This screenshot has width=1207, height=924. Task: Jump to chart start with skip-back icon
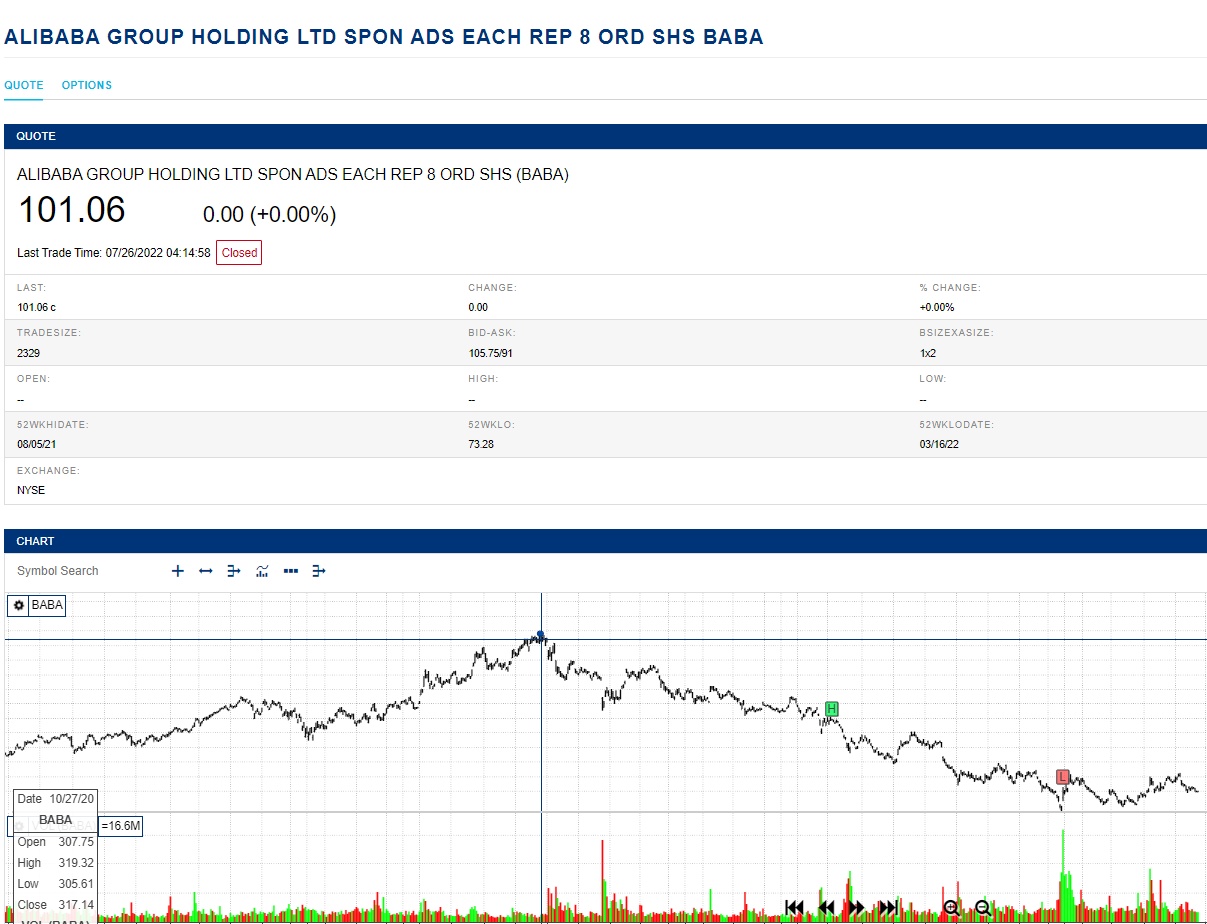point(795,908)
